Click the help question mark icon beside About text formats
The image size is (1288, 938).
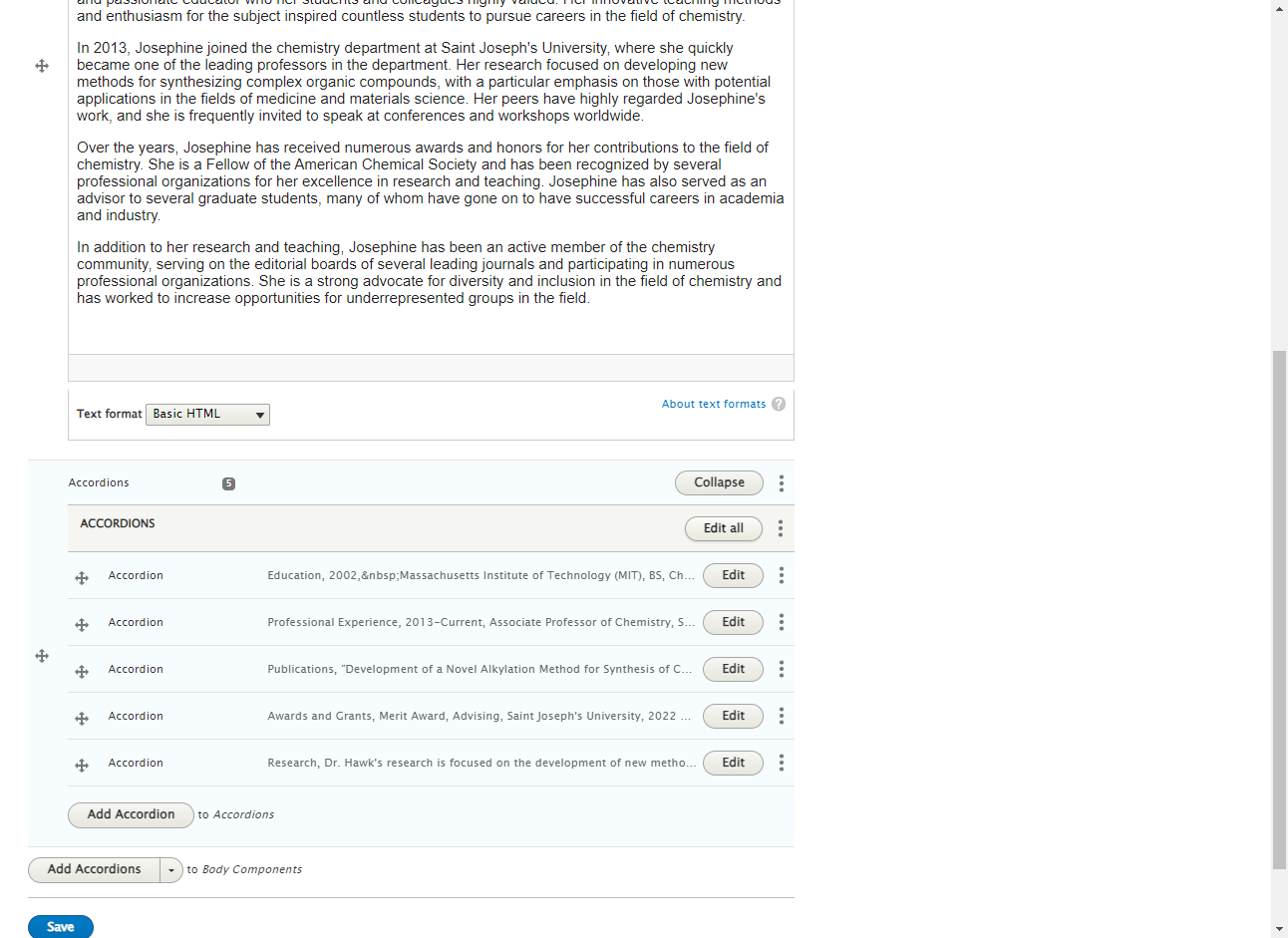click(779, 404)
